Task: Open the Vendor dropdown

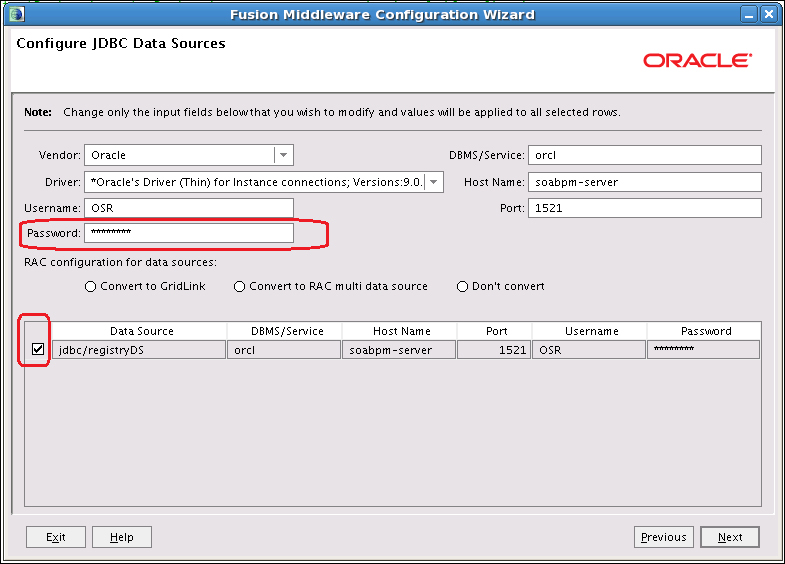Action: [283, 155]
